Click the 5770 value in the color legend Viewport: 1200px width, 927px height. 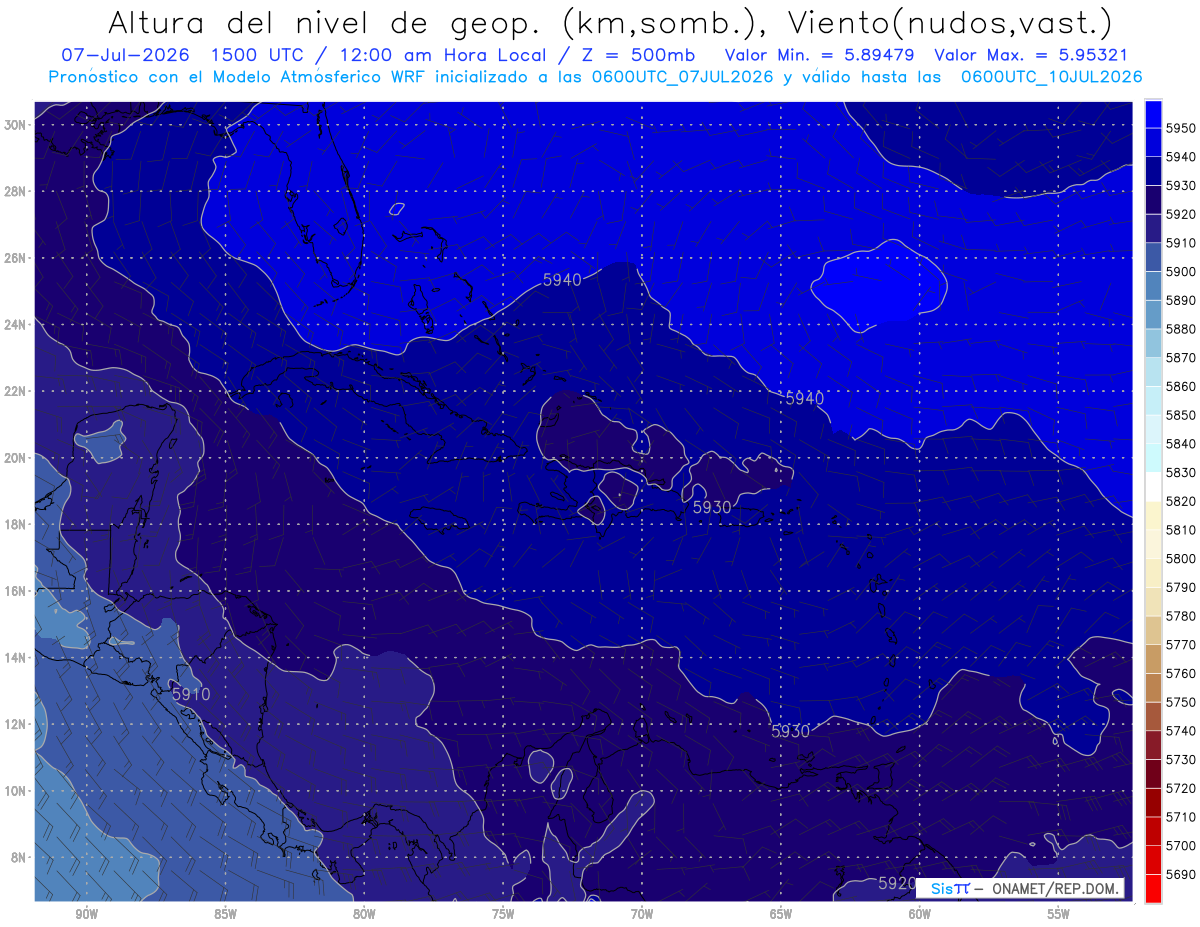point(1180,645)
